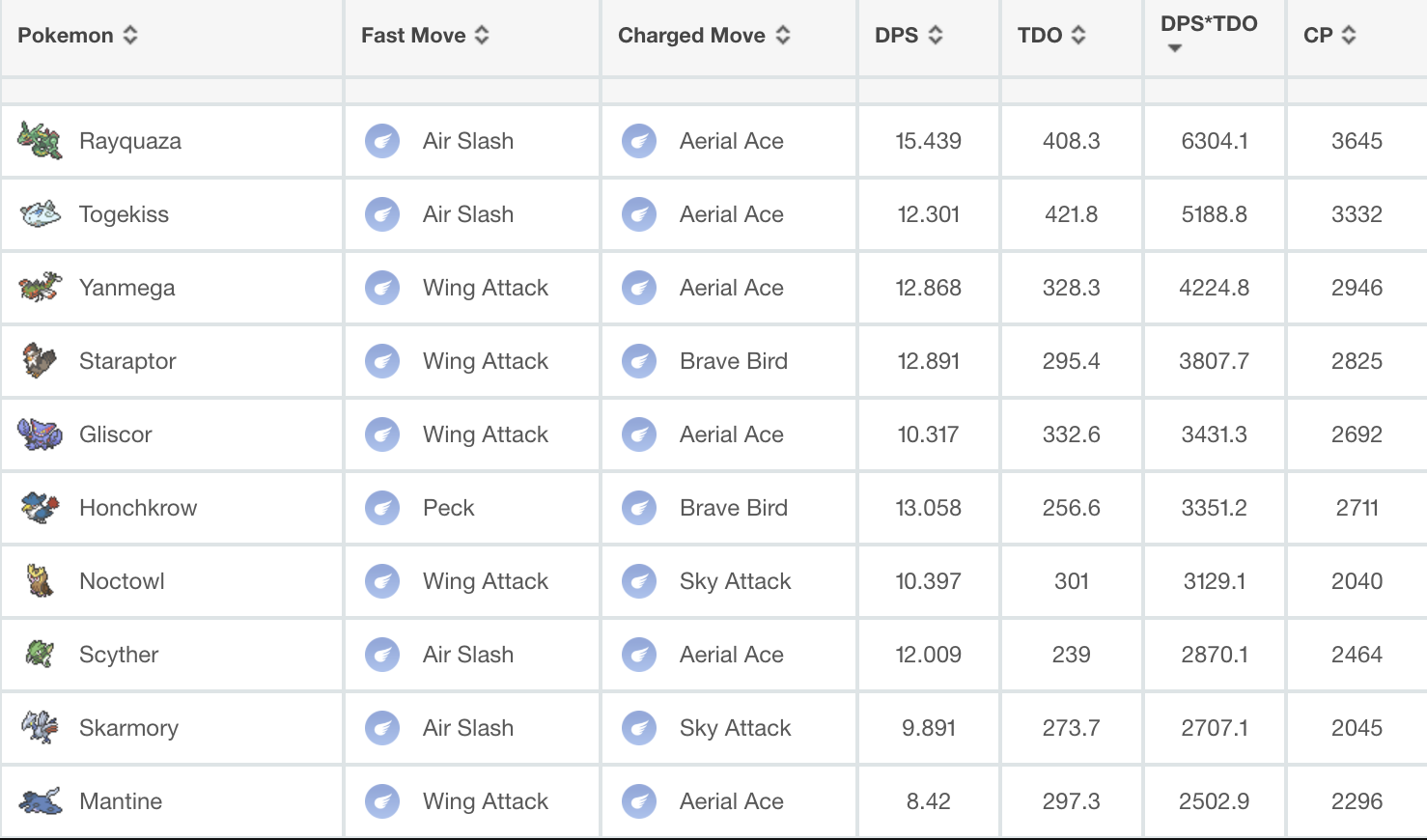This screenshot has width=1427, height=840.
Task: Click Skarmory's CP value 2045
Action: [x=1357, y=728]
